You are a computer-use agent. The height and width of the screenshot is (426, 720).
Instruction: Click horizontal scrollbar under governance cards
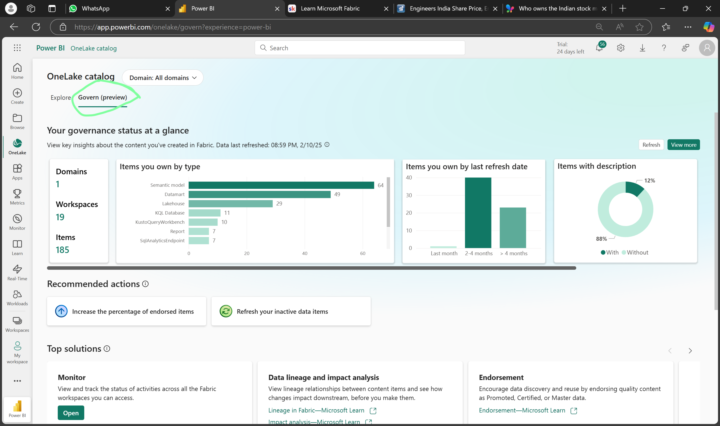pyautogui.click(x=311, y=268)
